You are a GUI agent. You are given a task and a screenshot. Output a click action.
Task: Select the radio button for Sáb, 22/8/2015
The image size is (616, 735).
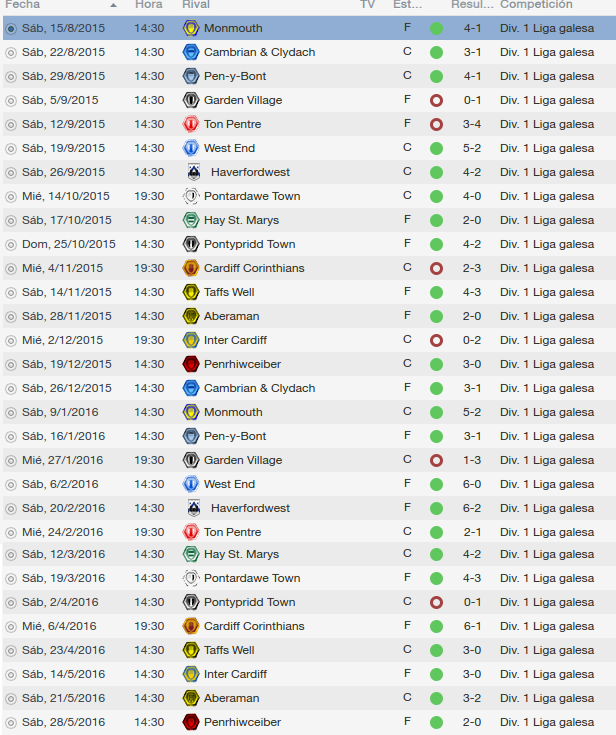point(11,52)
